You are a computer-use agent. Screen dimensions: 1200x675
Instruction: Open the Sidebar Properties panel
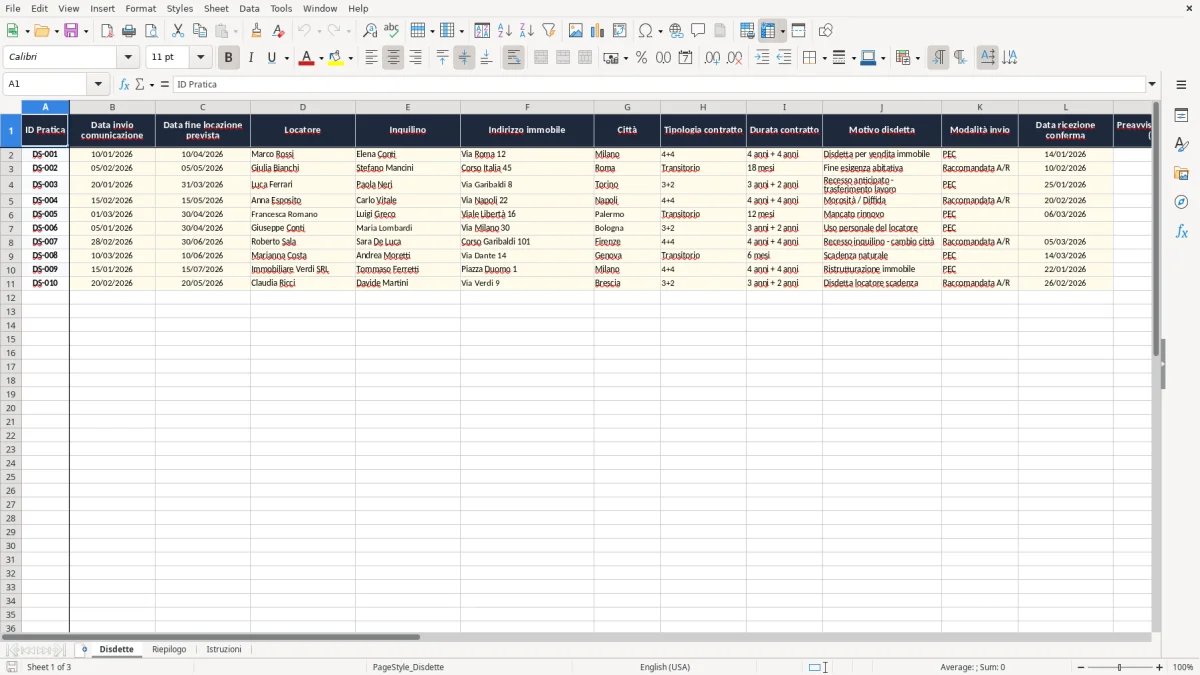click(1181, 116)
